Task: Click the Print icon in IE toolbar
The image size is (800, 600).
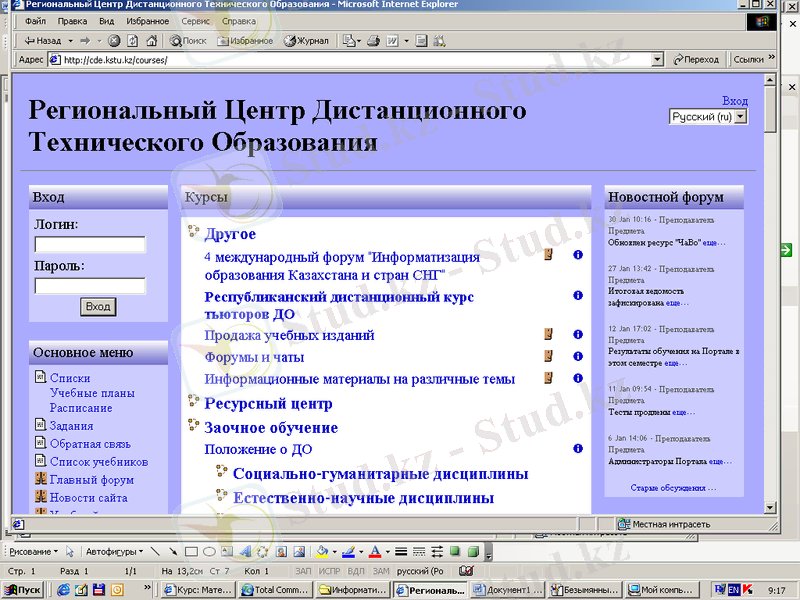Action: 373,41
